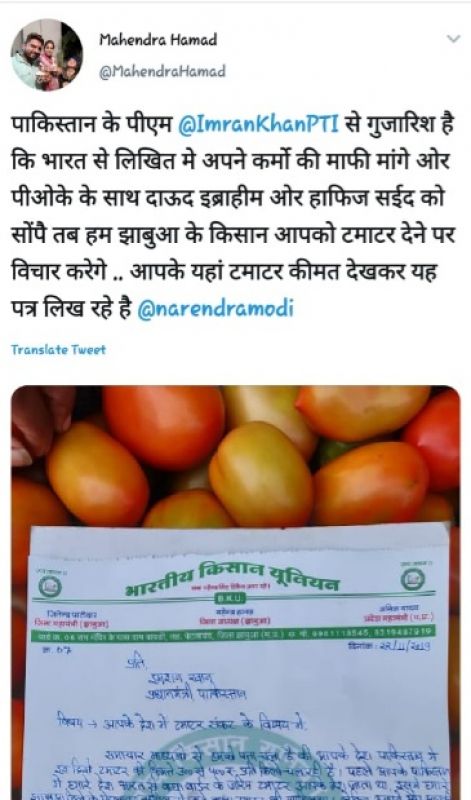Screen dimensions: 471x800
Task: Visit the @MahendraHamad handle
Action: click(162, 71)
